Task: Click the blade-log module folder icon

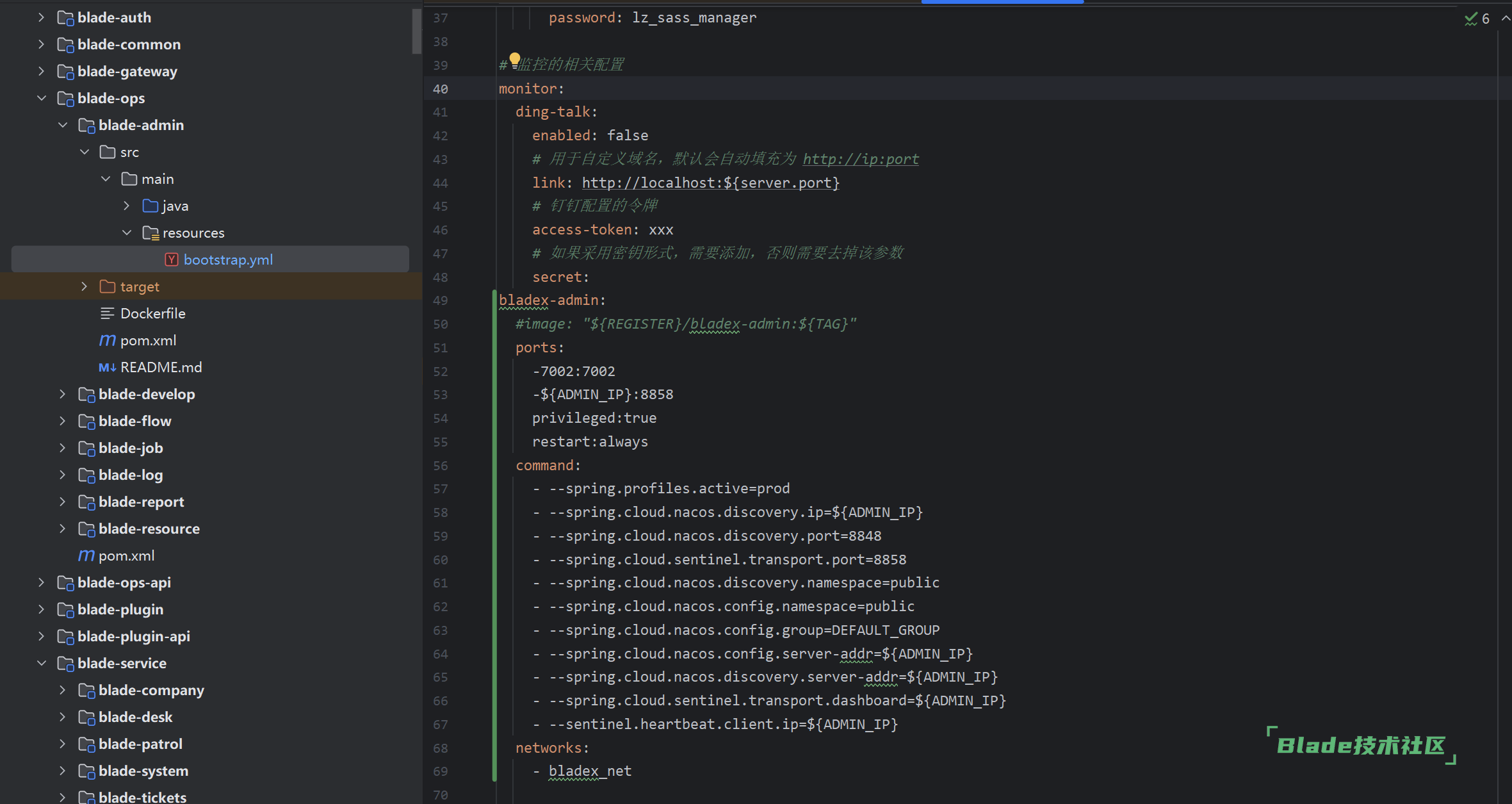Action: 86,475
